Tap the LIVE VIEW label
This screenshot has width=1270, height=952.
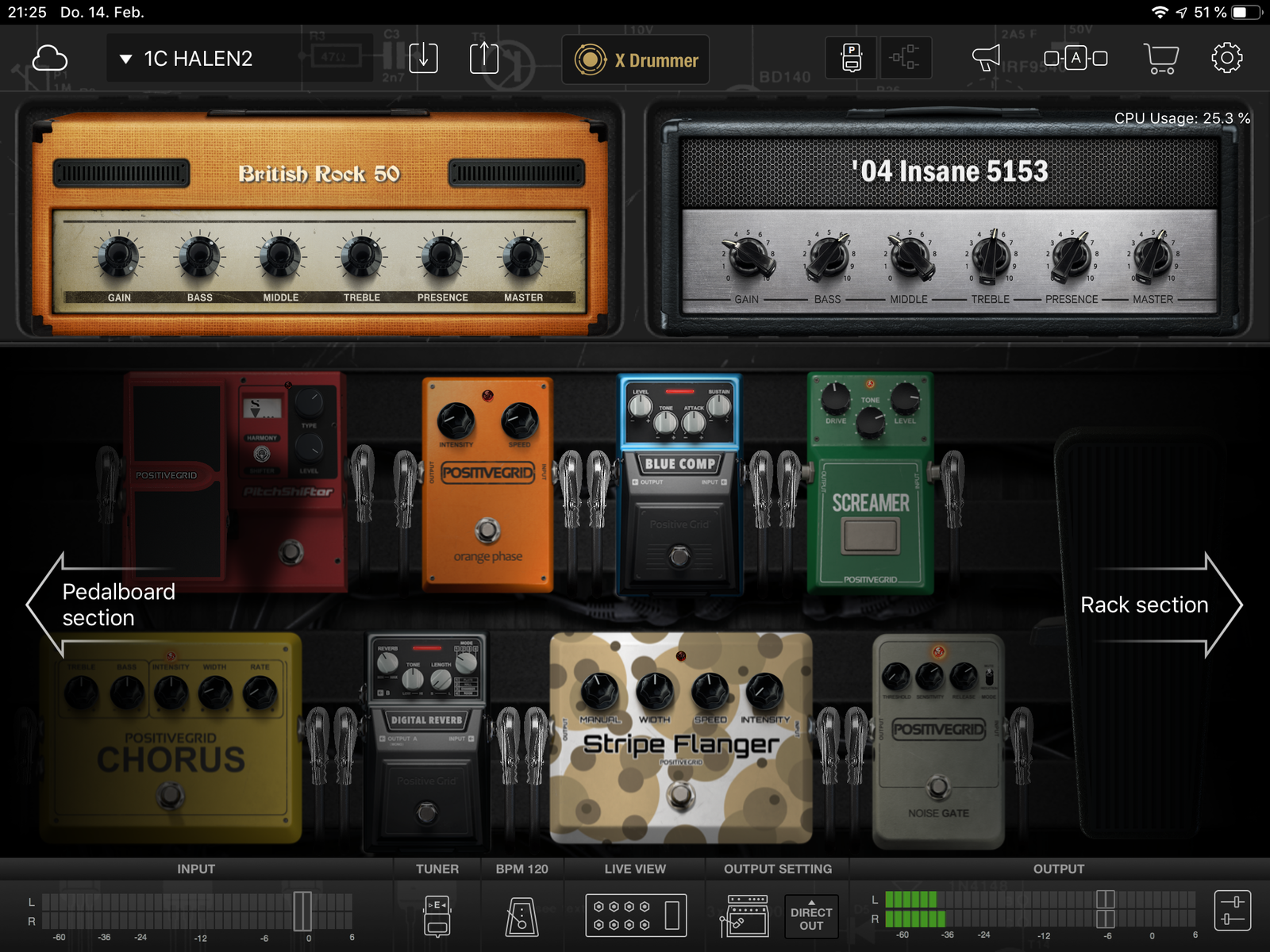click(635, 869)
